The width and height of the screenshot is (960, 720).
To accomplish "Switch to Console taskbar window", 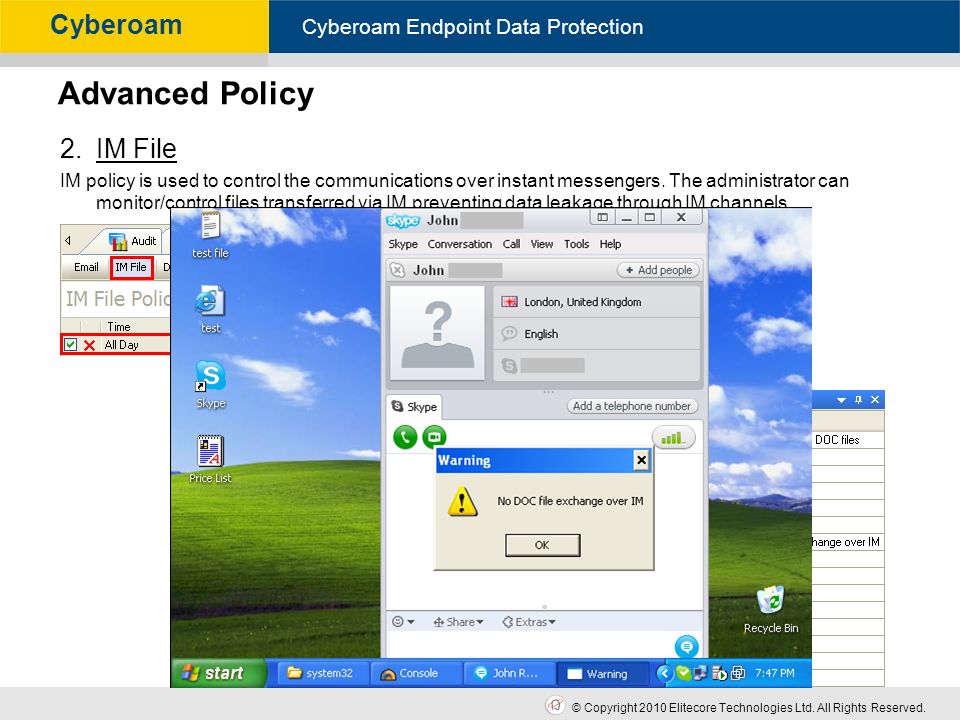I will pyautogui.click(x=415, y=673).
